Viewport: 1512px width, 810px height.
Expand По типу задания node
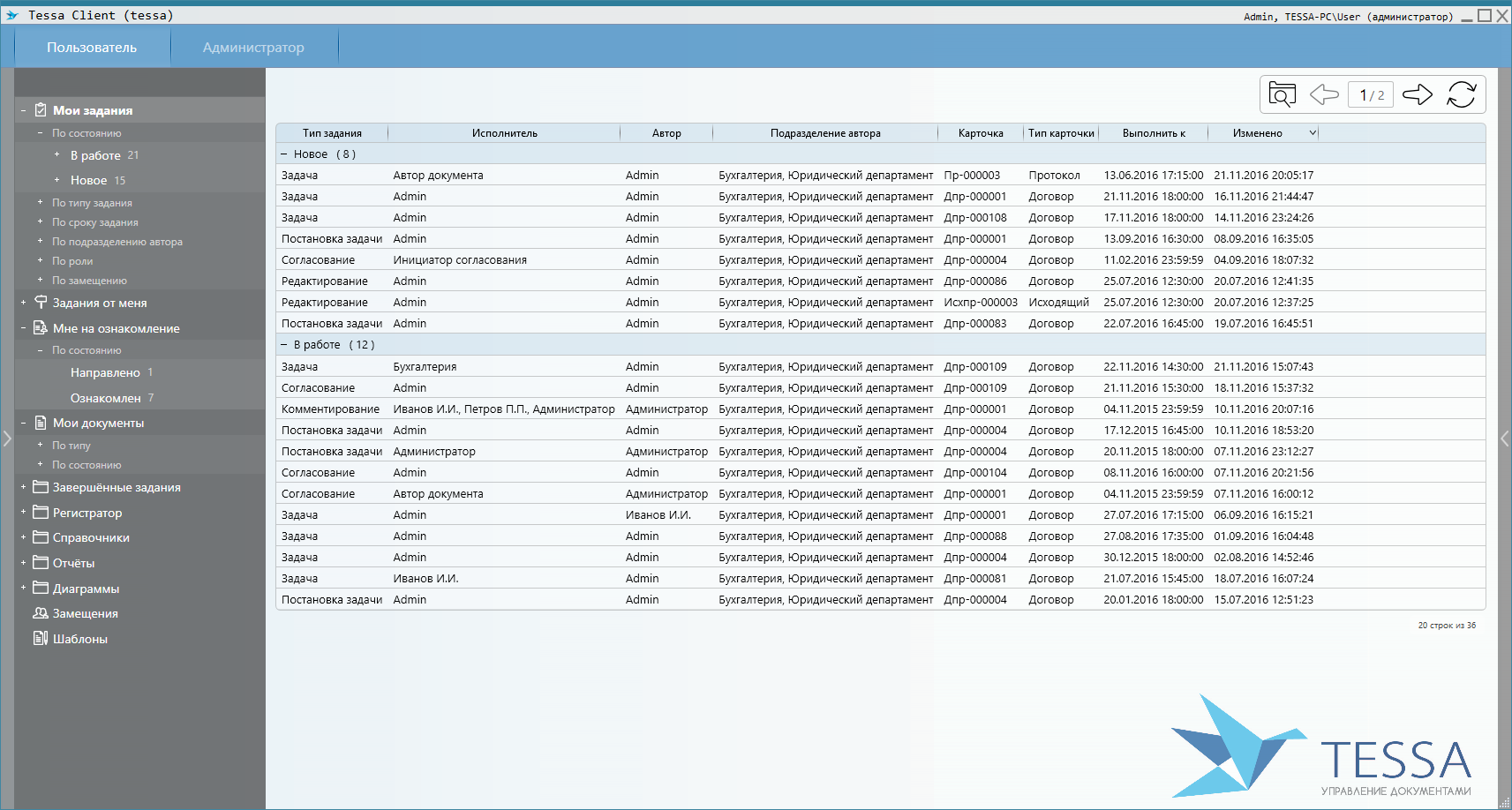[x=40, y=202]
